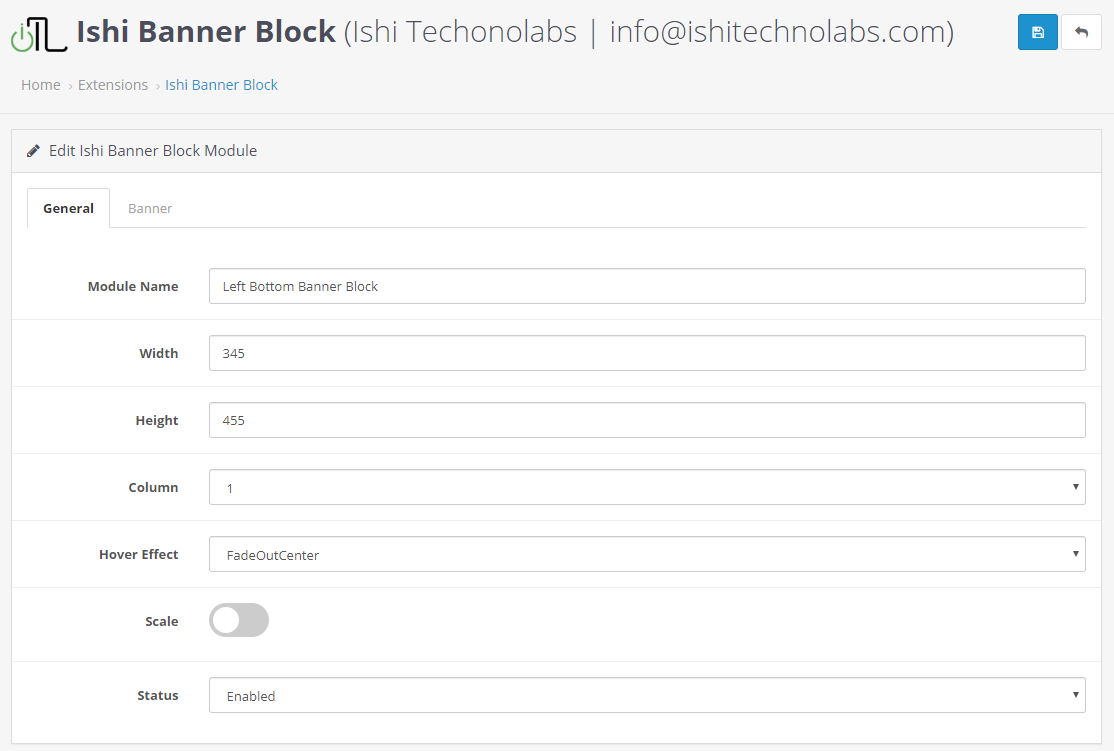
Task: Click the pencil edit icon in panel header
Action: [x=34, y=151]
